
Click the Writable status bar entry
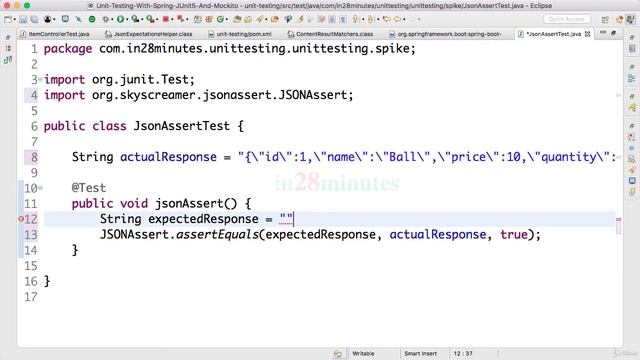tap(363, 353)
